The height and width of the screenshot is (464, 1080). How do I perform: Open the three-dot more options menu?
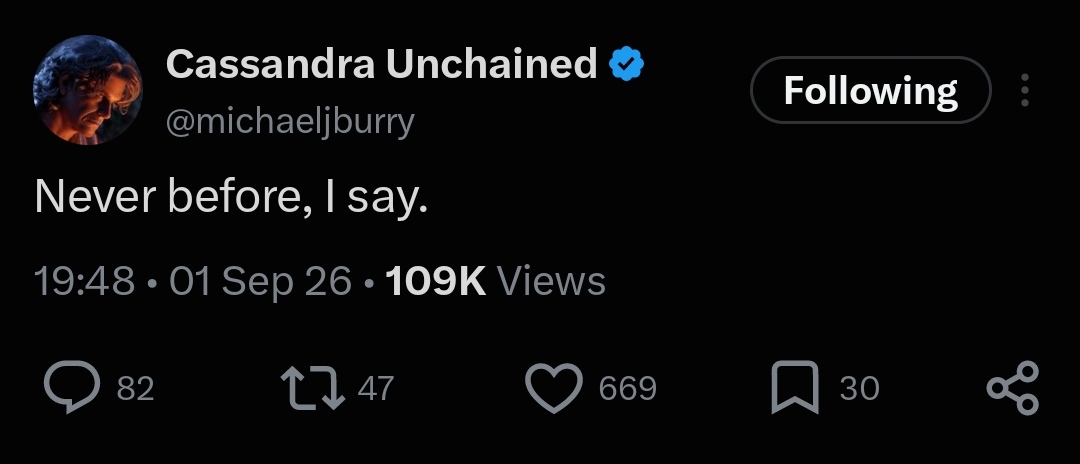[x=1025, y=89]
